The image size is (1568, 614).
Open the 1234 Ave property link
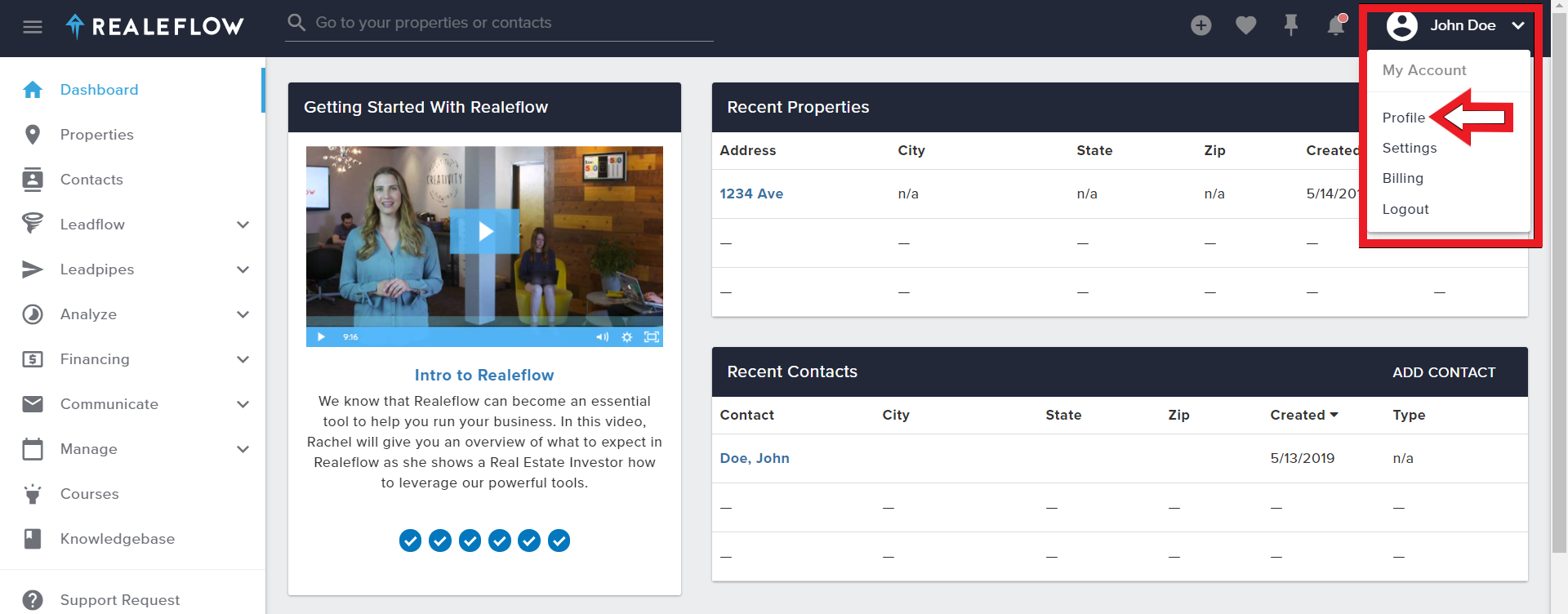tap(751, 194)
